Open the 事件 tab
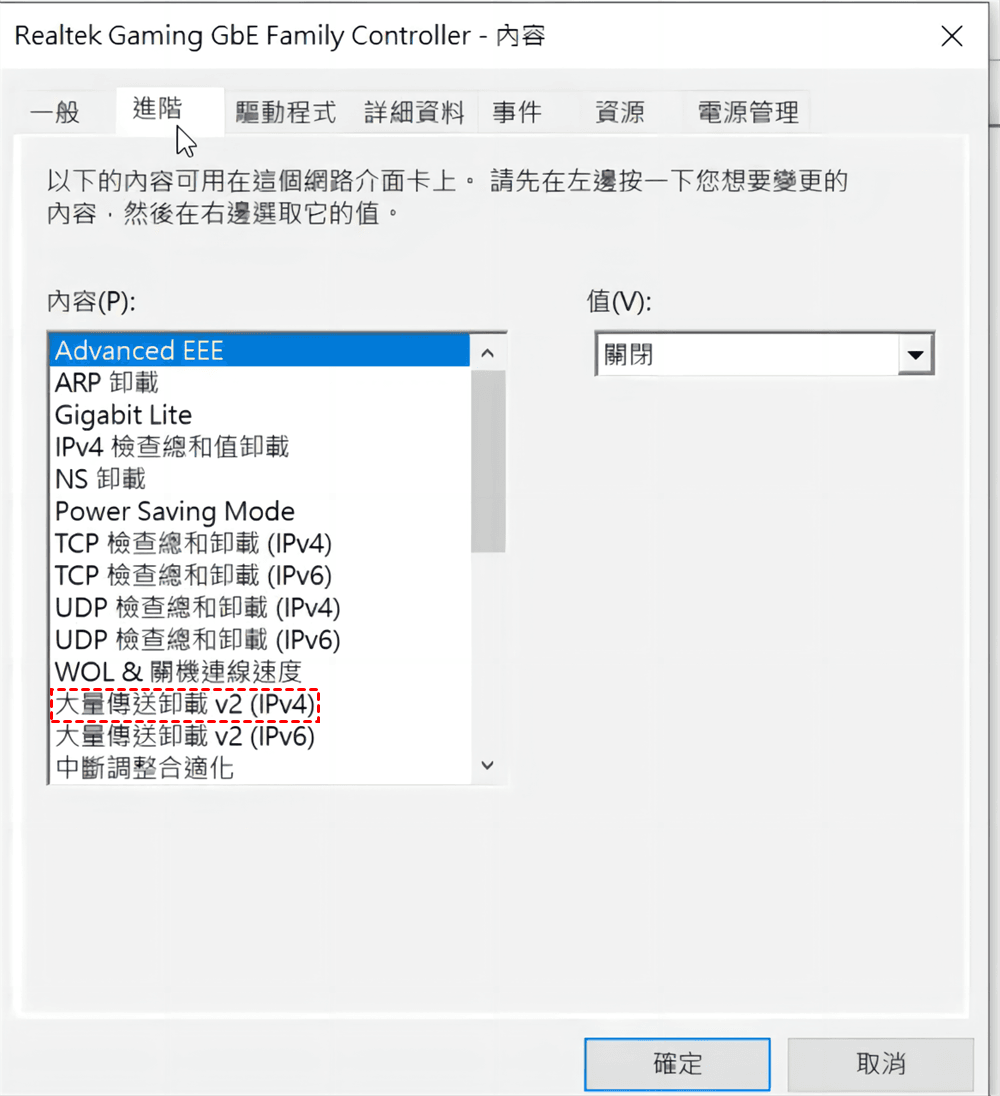 point(516,112)
